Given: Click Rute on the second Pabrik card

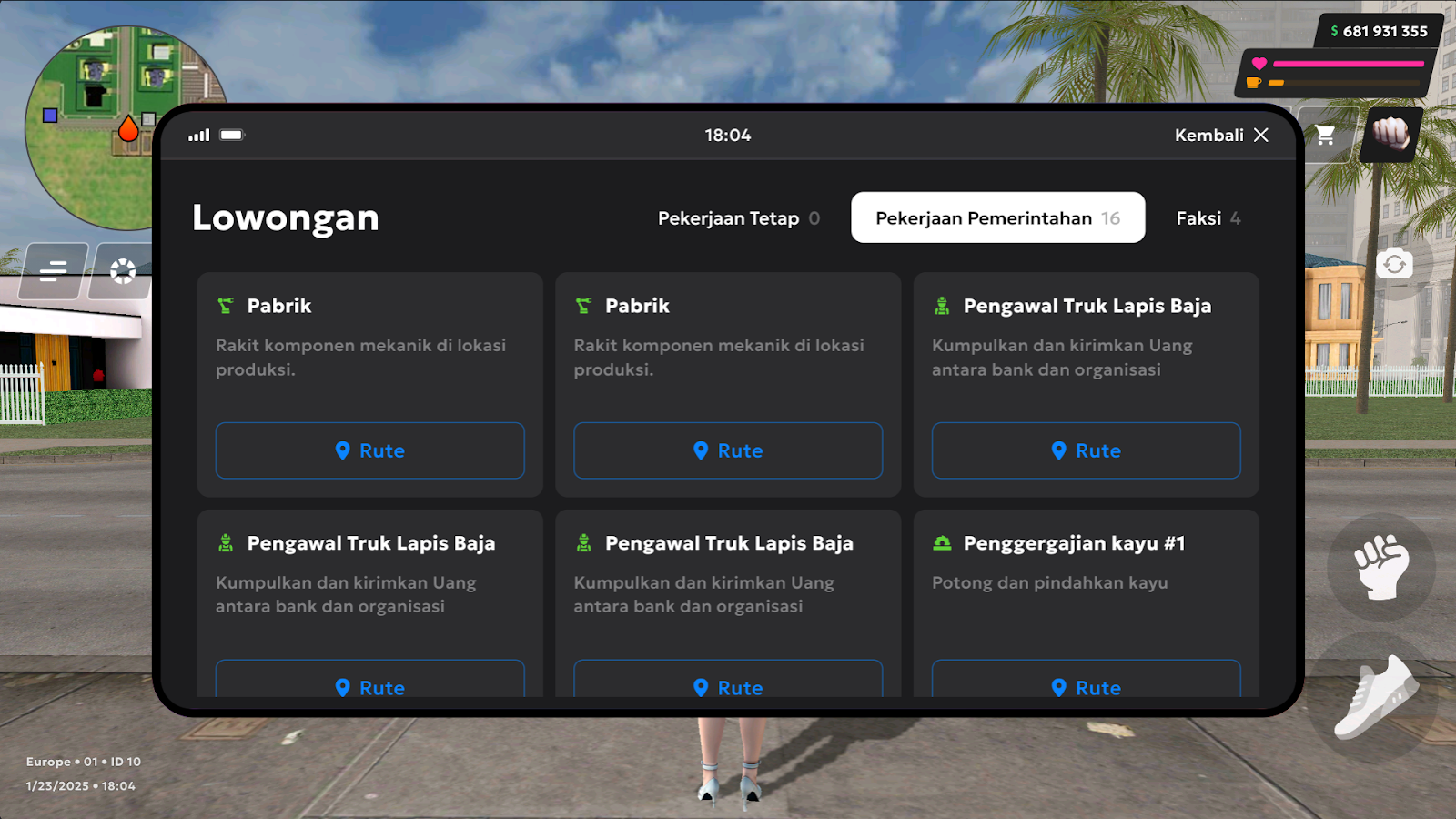Looking at the screenshot, I should 728,450.
